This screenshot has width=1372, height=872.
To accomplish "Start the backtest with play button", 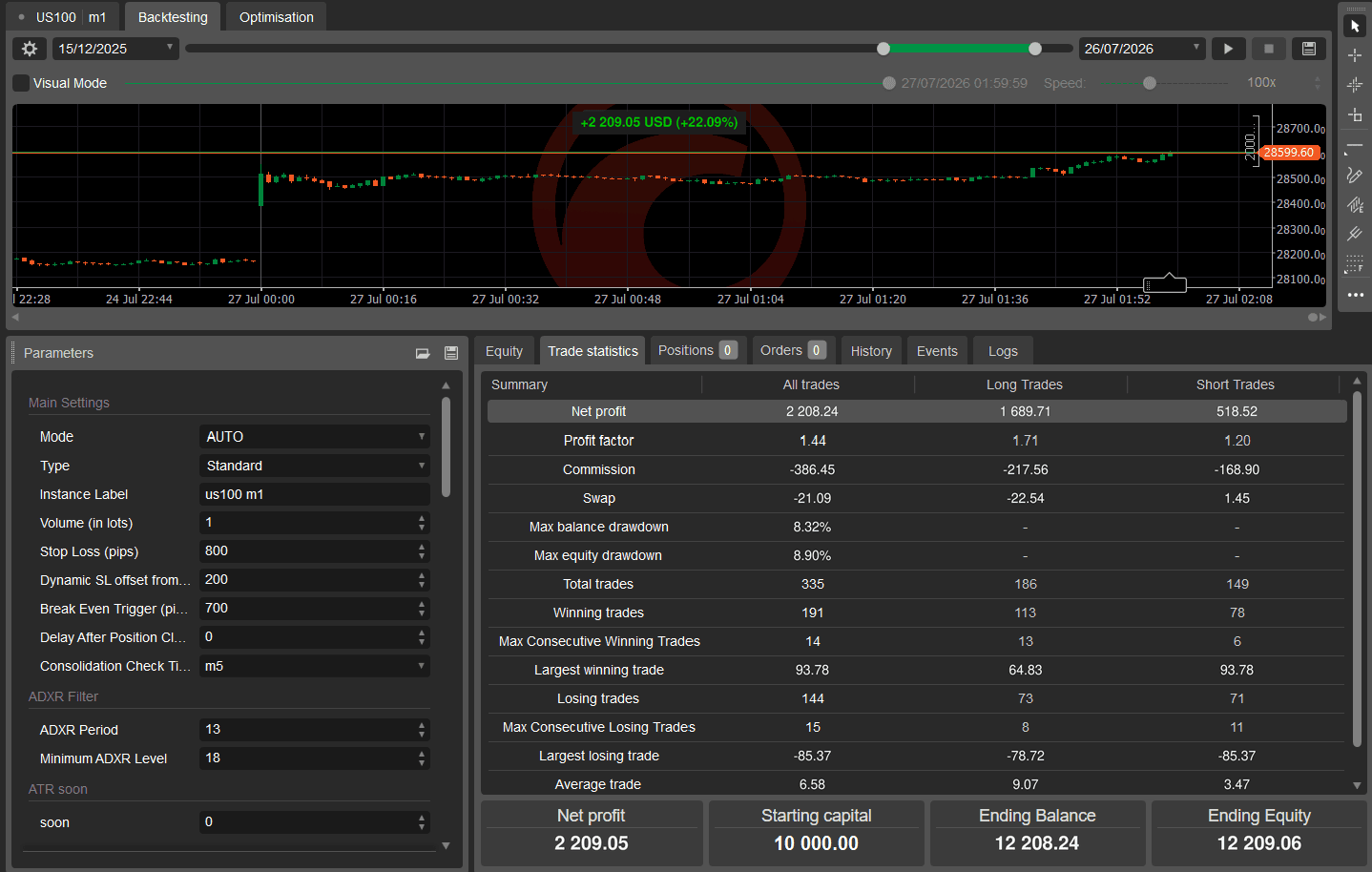I will (x=1229, y=49).
